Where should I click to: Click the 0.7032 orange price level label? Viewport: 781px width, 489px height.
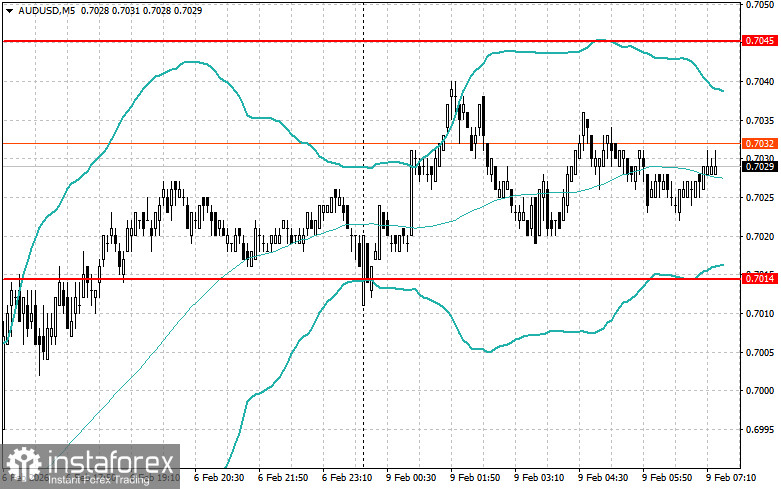click(760, 143)
